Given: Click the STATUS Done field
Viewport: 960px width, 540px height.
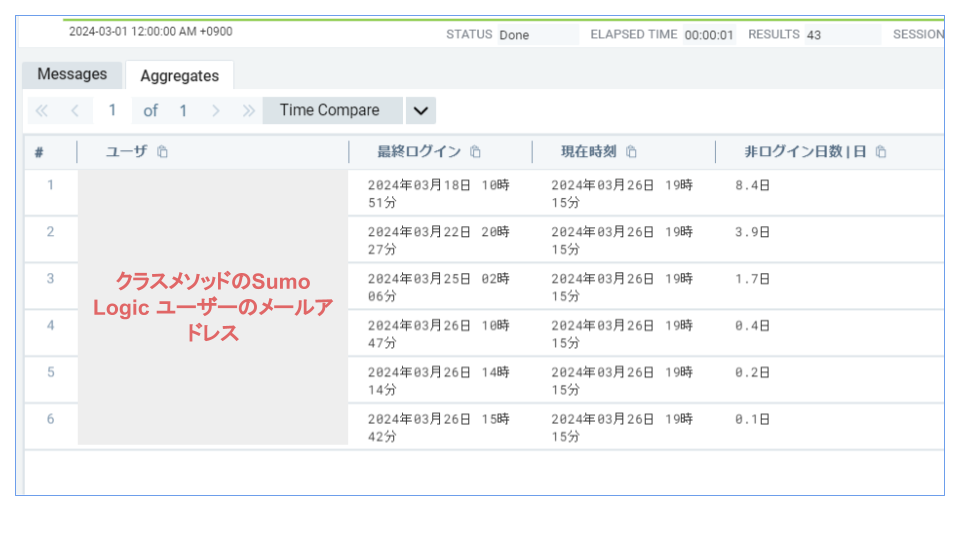Looking at the screenshot, I should [538, 35].
